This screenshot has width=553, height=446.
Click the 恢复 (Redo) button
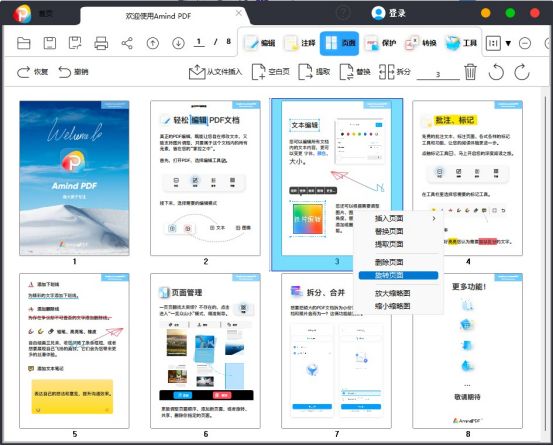pyautogui.click(x=32, y=72)
